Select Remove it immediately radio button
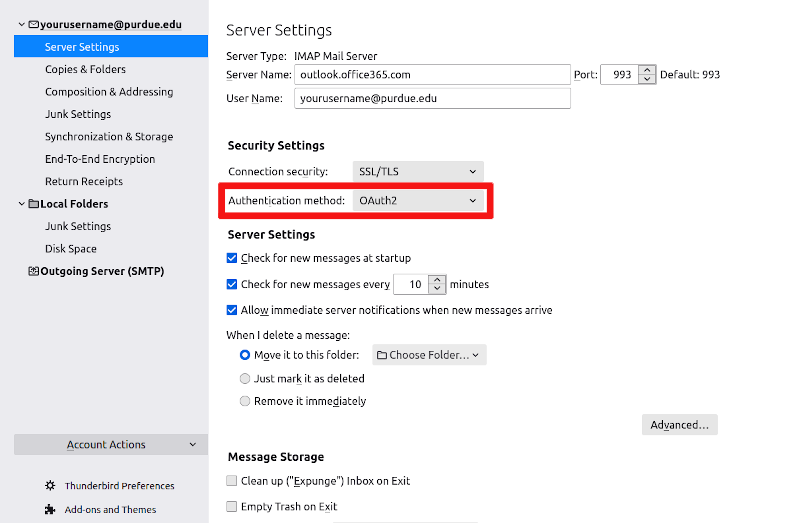801x523 pixels. pos(245,401)
